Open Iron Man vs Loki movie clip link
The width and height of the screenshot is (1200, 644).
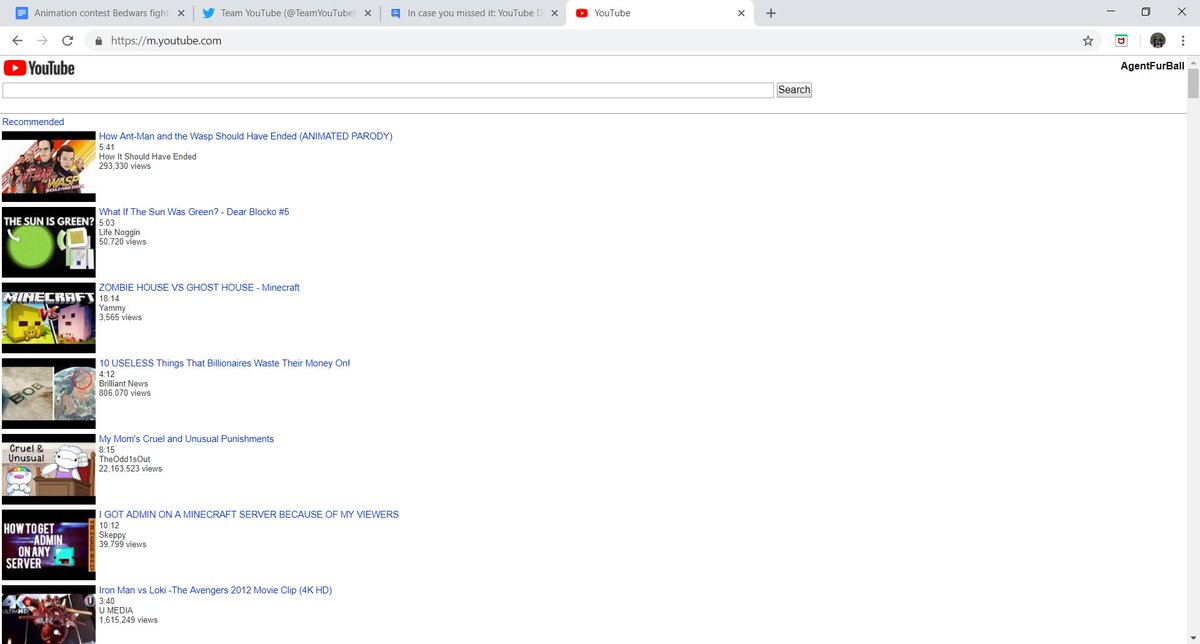click(x=215, y=590)
